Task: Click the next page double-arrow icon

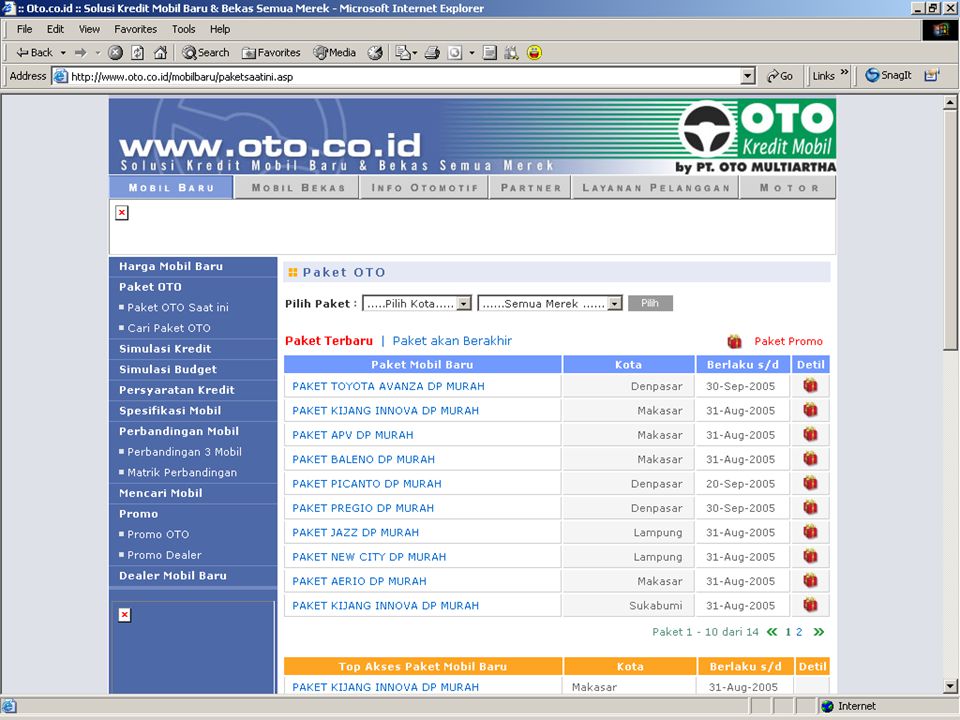Action: click(819, 632)
